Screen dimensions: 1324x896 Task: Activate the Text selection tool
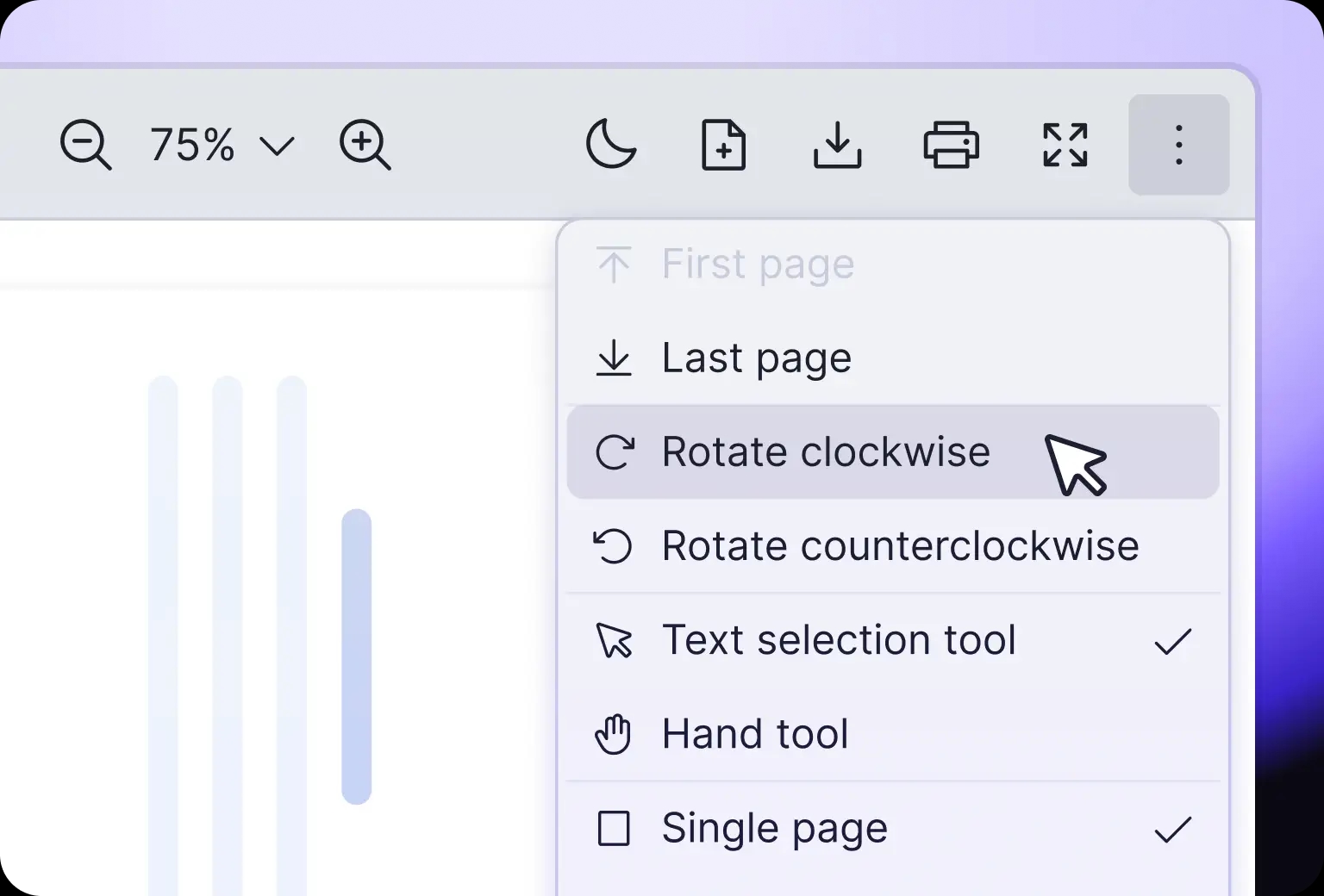(893, 640)
